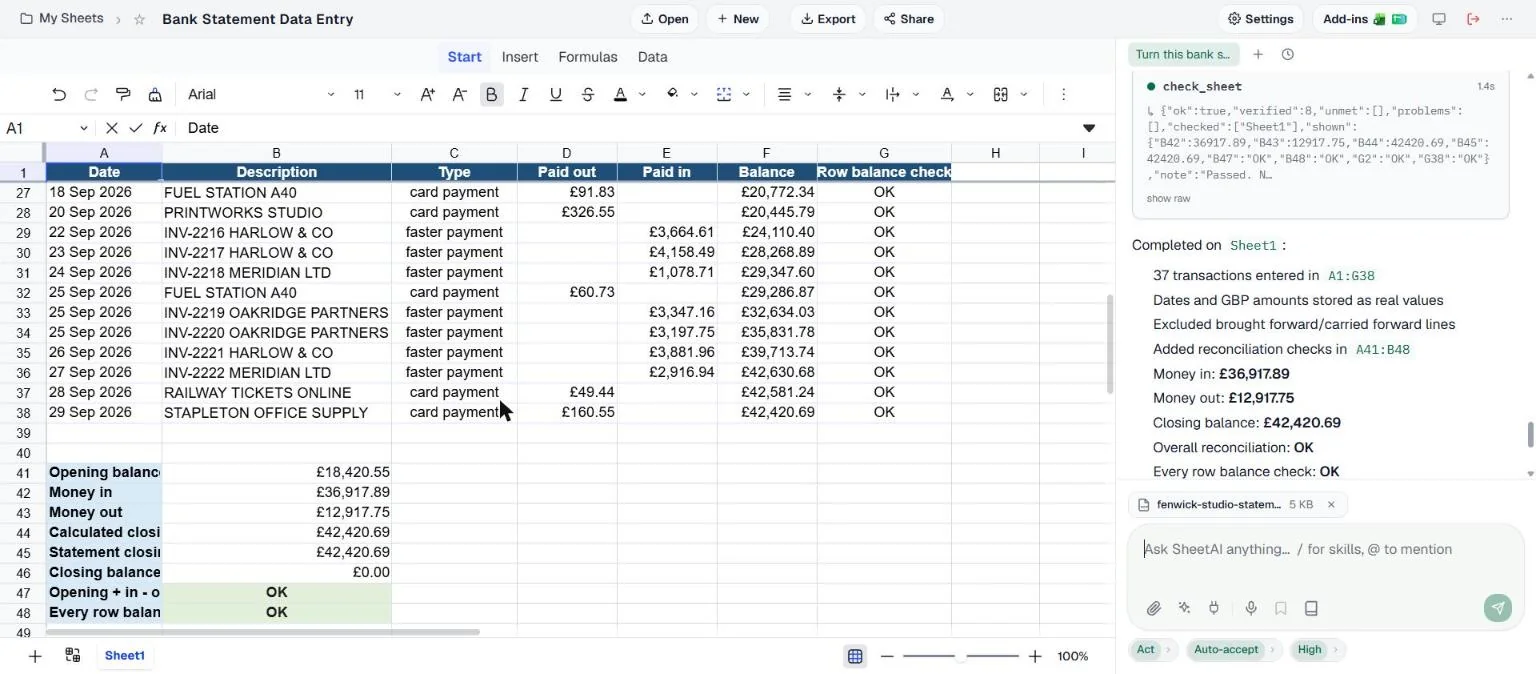Image resolution: width=1536 pixels, height=674 pixels.
Task: Switch to the Insert tab
Action: 520,57
